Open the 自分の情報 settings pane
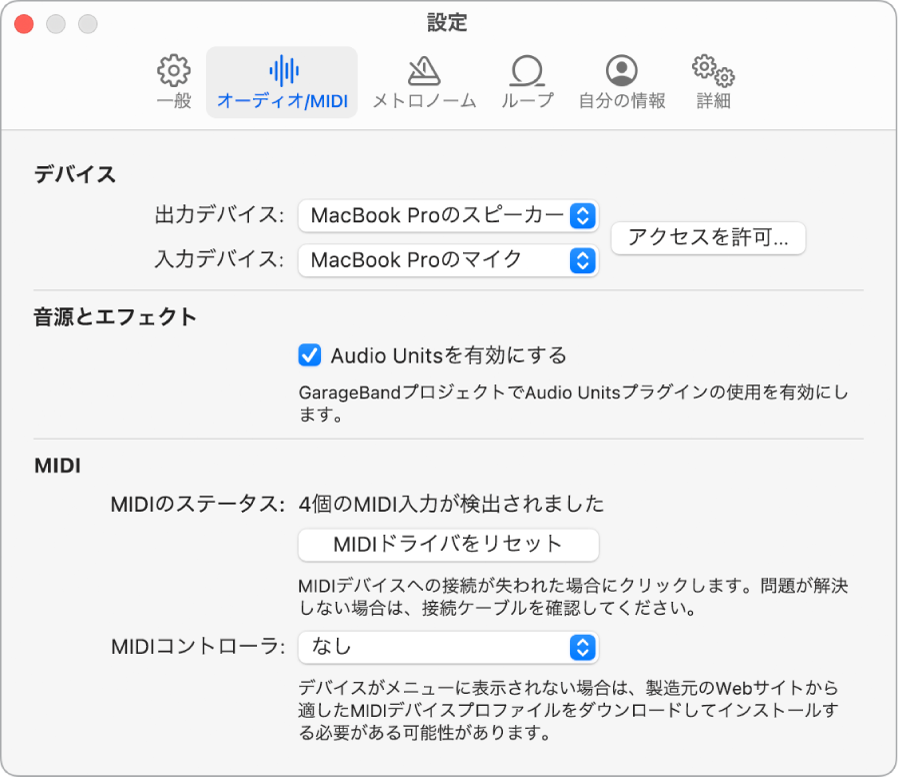The height and width of the screenshot is (777, 899). pos(622,82)
